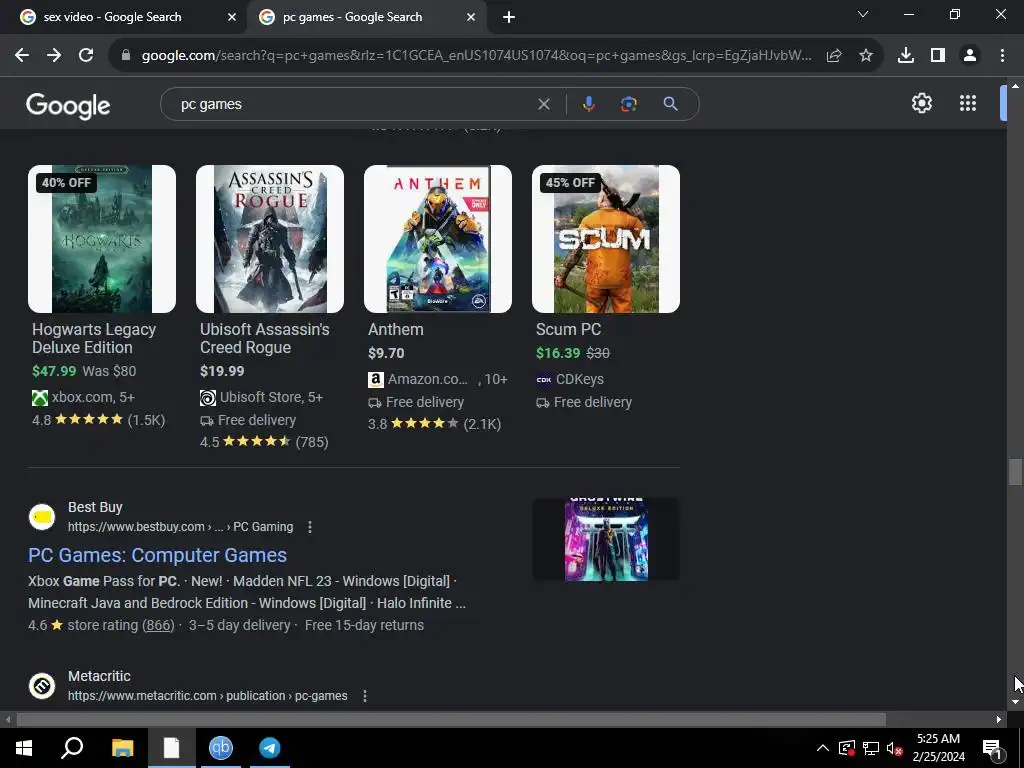Open Windows taskbar search
This screenshot has height=768, width=1024.
72,748
